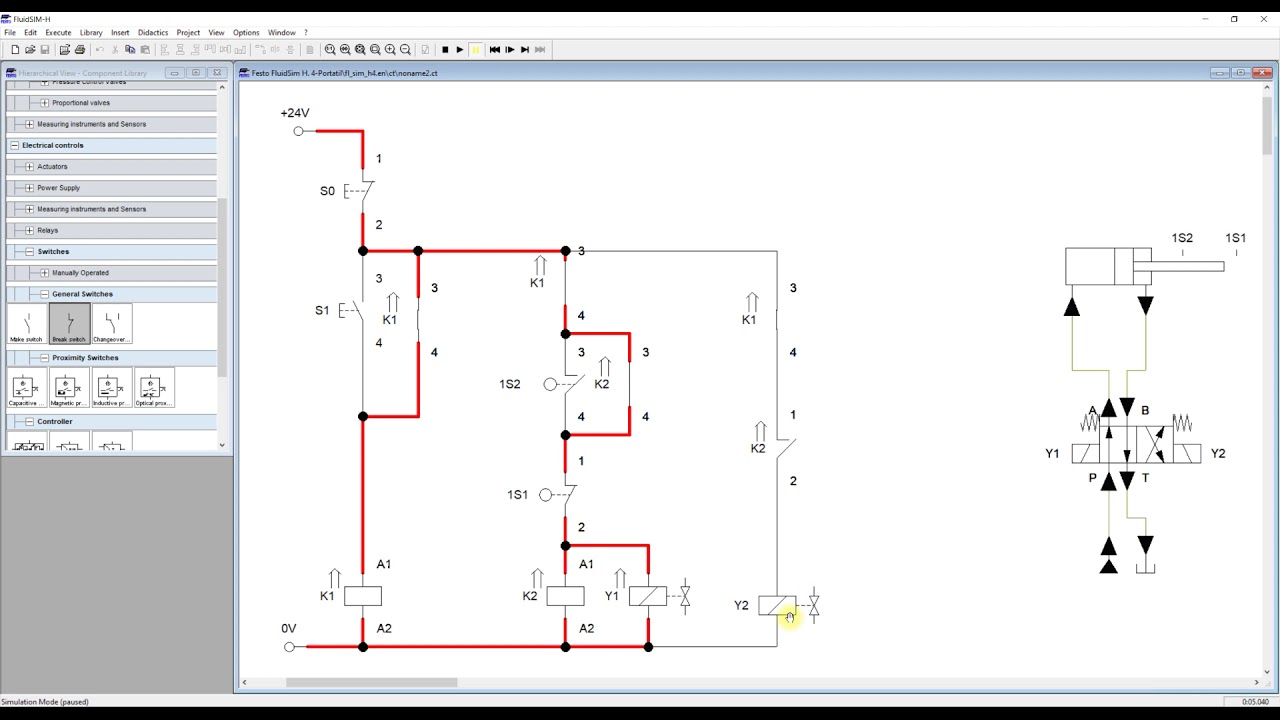
Task: Select the Inductive proximity switch component
Action: pyautogui.click(x=111, y=388)
